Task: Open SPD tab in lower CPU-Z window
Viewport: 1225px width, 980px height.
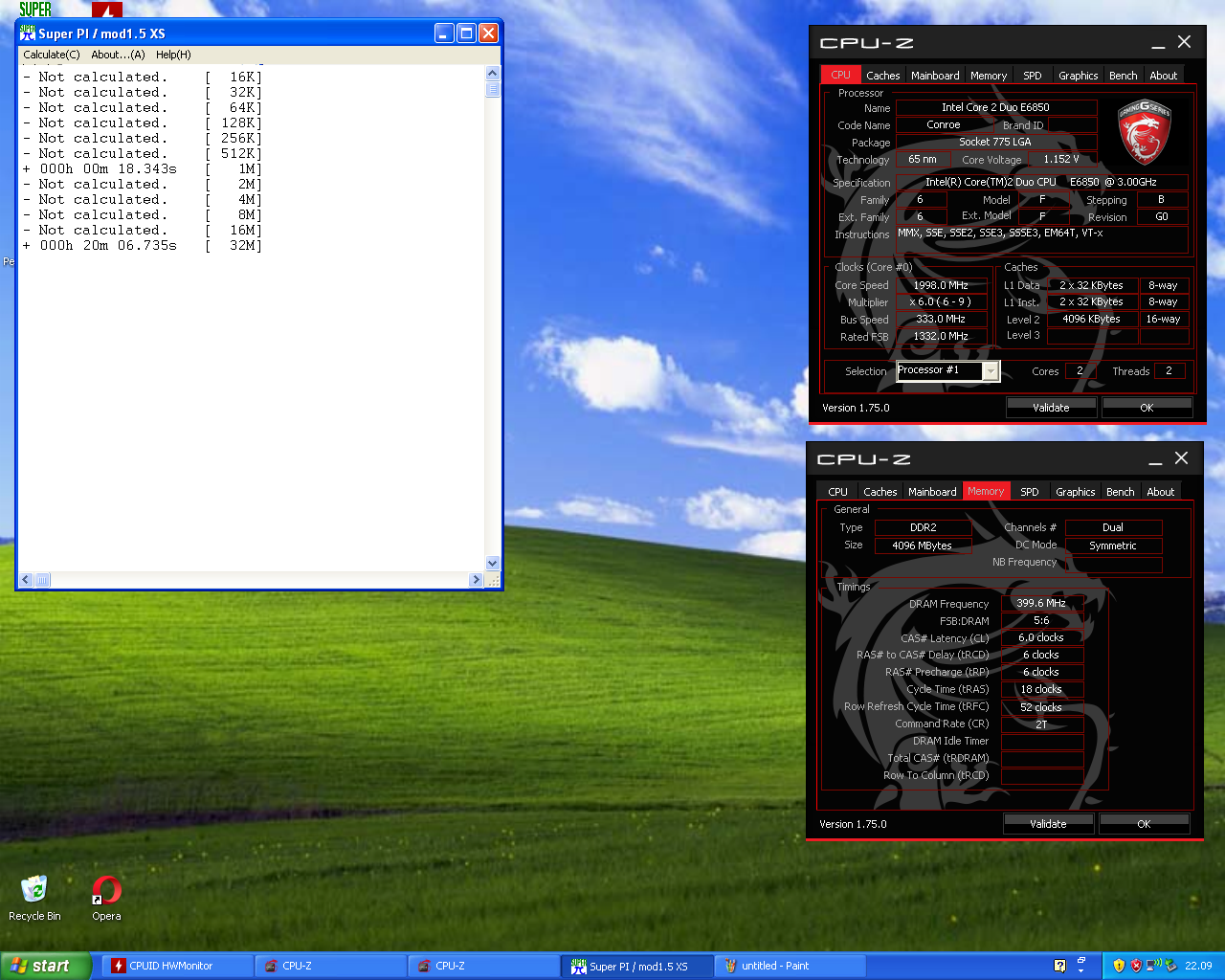Action: point(1030,492)
